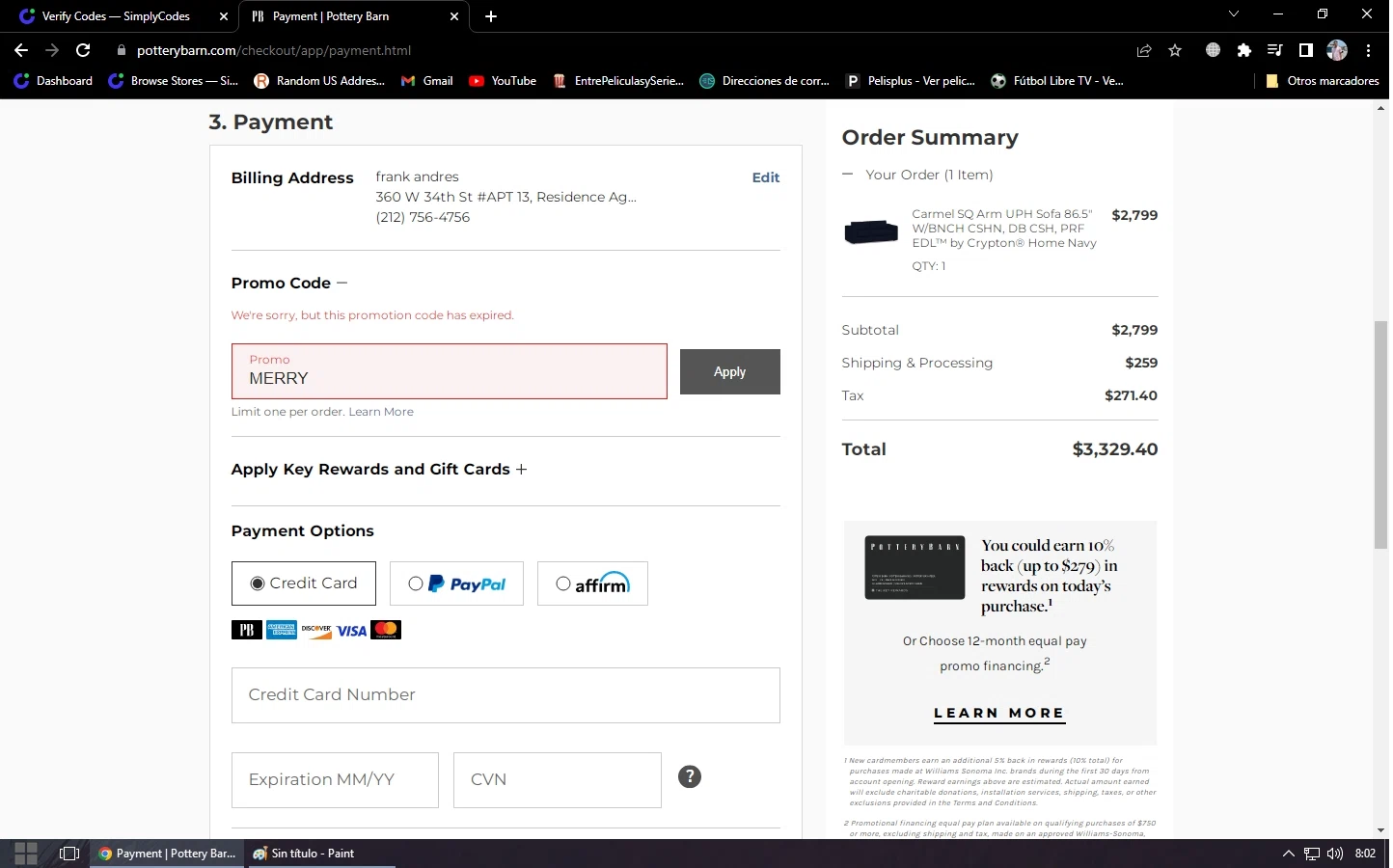
Task: Click the Mastercard icon
Action: [x=386, y=630]
